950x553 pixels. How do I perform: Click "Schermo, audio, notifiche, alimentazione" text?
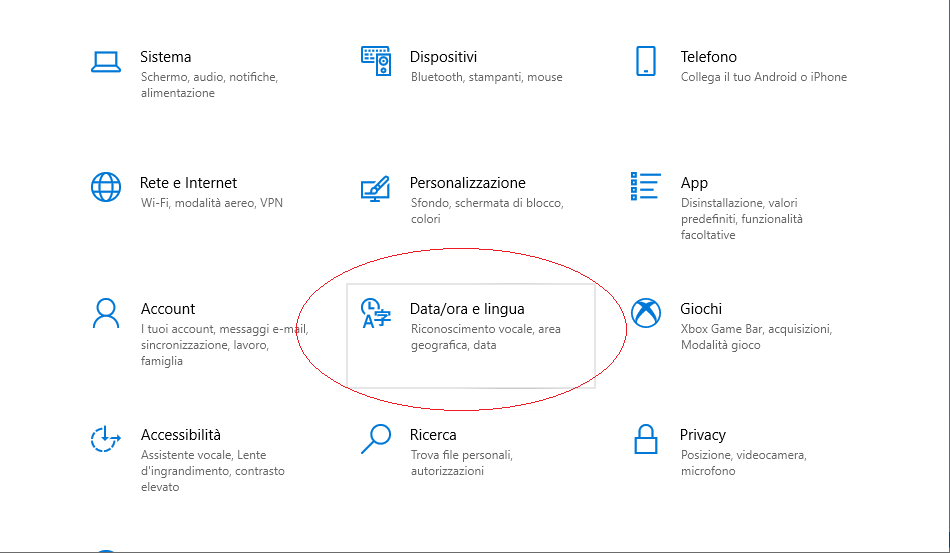[209, 85]
